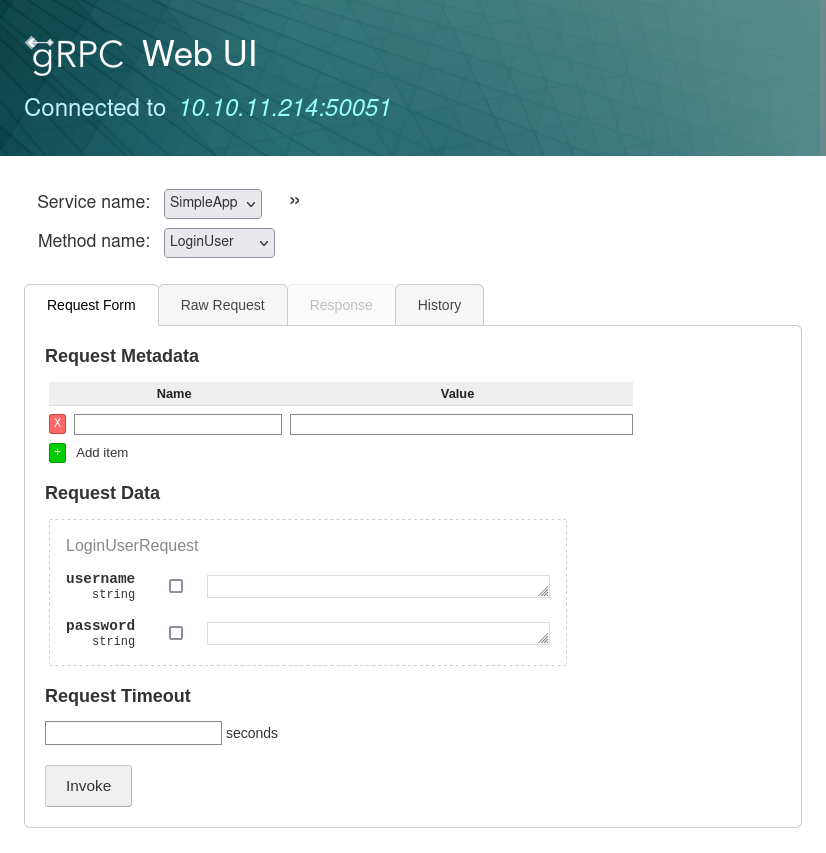Open the History tab
Viewport: 826px width, 853px height.
pyautogui.click(x=439, y=305)
